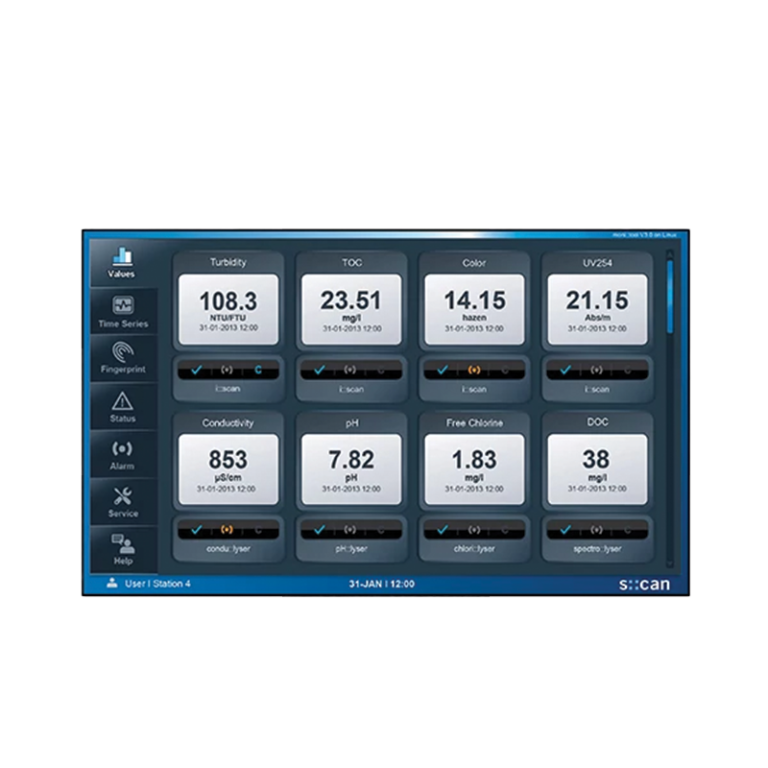Image resolution: width=768 pixels, height=768 pixels.
Task: Open the Help section
Action: [122, 549]
